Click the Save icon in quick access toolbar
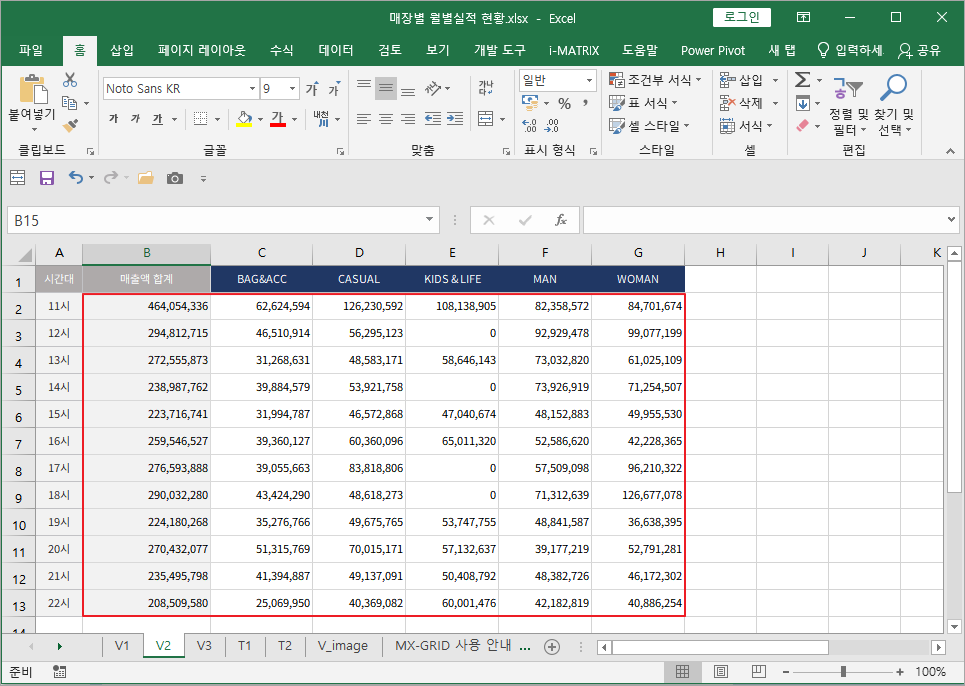The height and width of the screenshot is (686, 965). tap(46, 178)
